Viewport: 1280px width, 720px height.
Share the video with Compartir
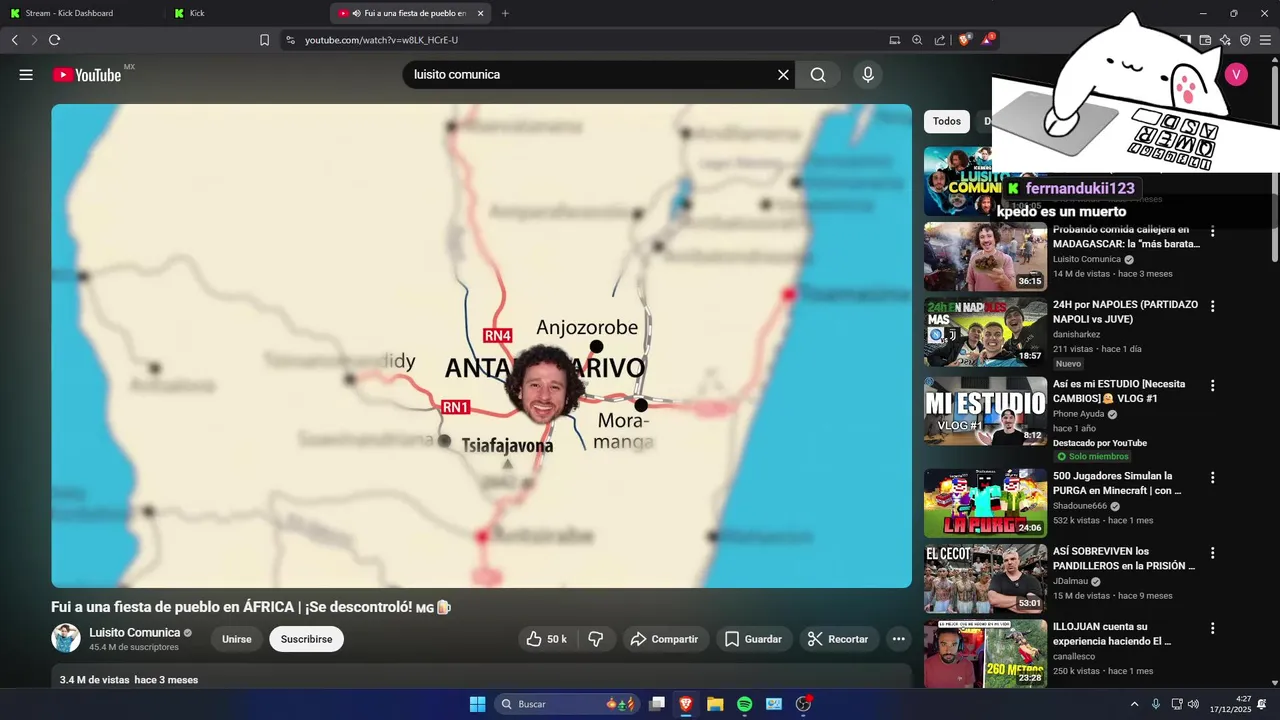click(x=665, y=639)
